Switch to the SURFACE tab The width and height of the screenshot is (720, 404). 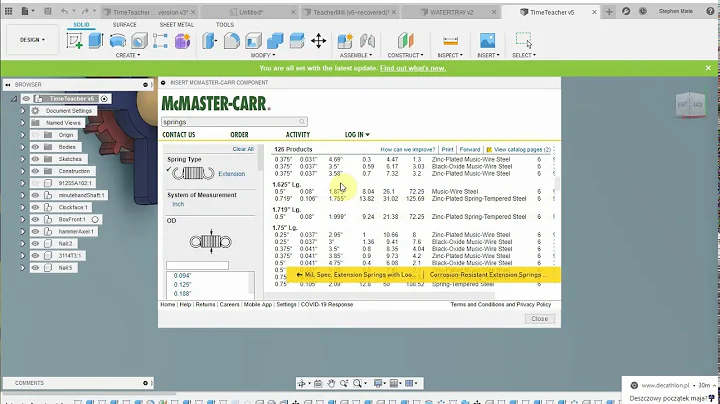(x=124, y=25)
